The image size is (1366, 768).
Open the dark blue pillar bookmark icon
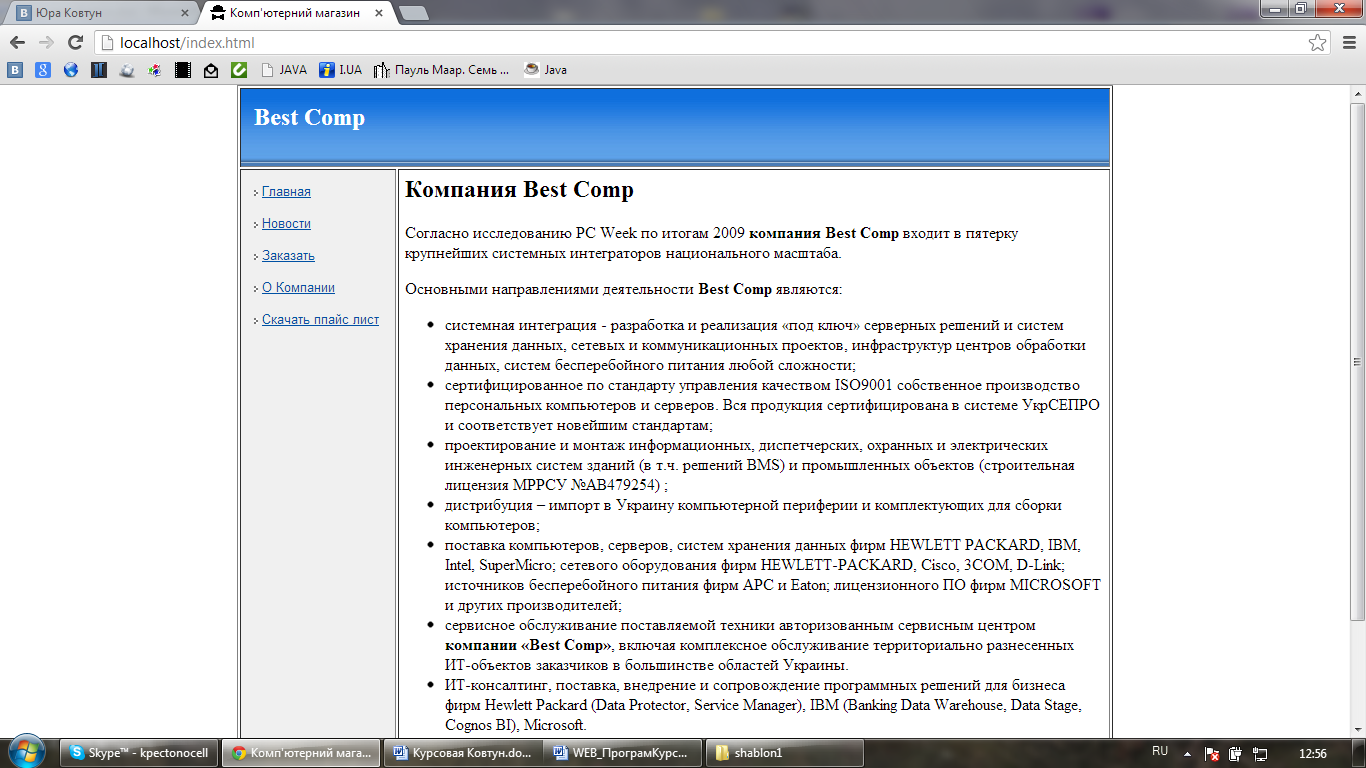coord(99,70)
